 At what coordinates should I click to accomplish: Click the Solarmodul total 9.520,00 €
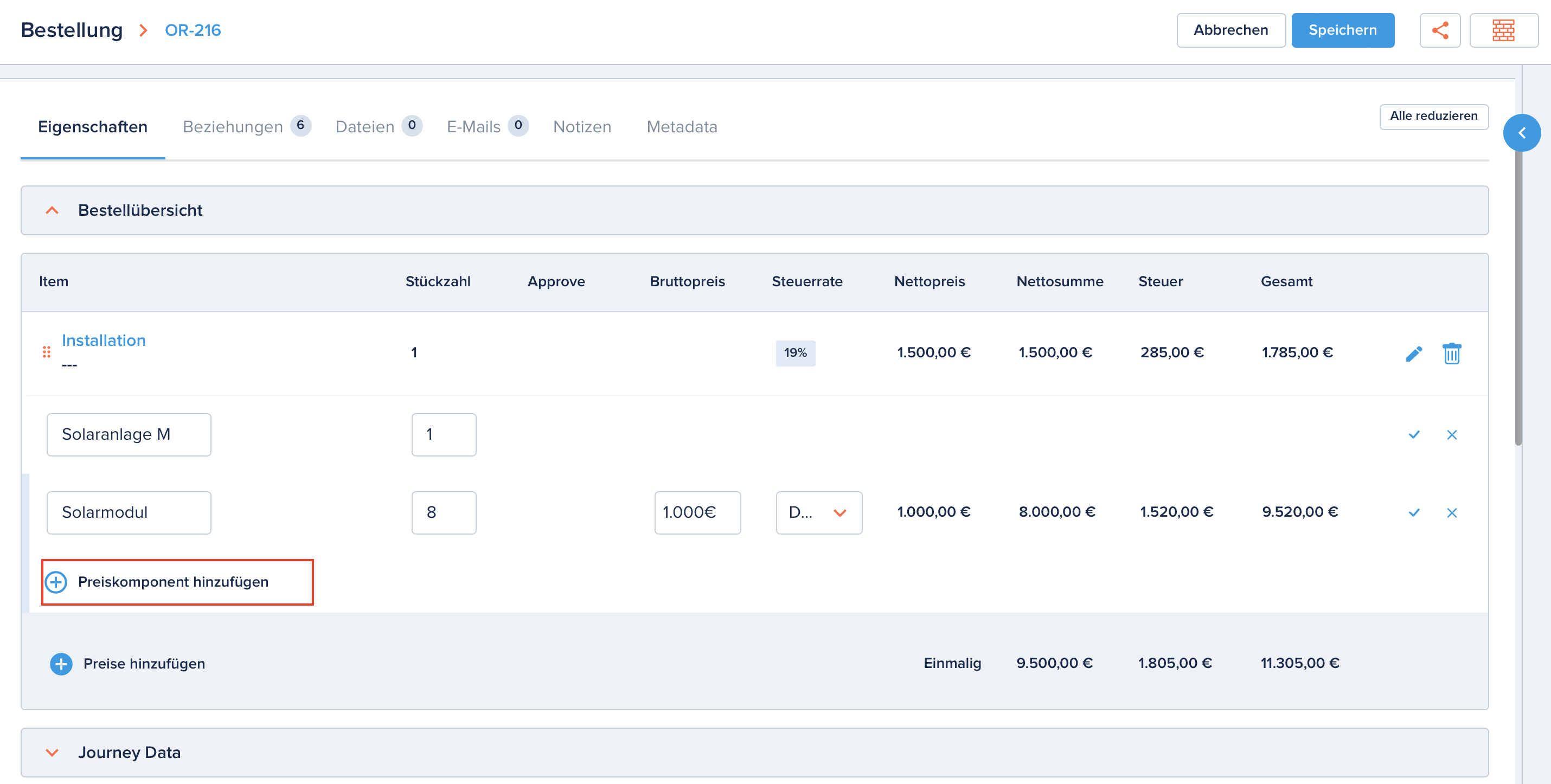(x=1300, y=512)
